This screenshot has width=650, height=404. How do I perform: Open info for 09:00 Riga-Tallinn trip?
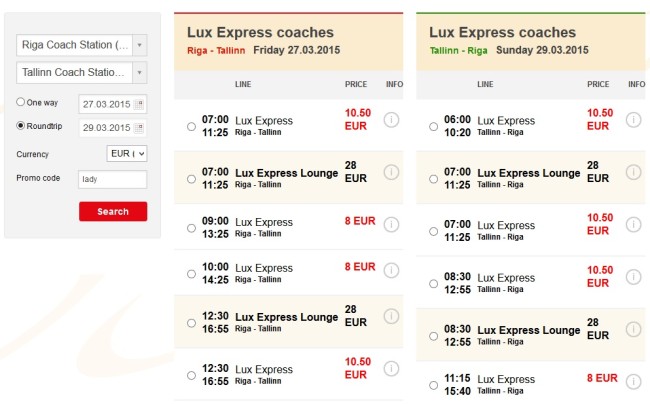click(x=391, y=225)
